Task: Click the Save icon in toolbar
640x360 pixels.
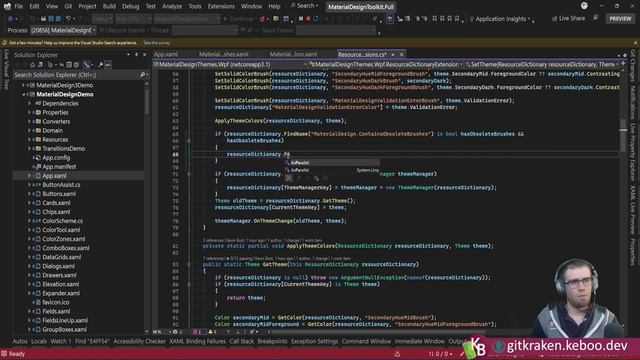Action: tap(51, 19)
